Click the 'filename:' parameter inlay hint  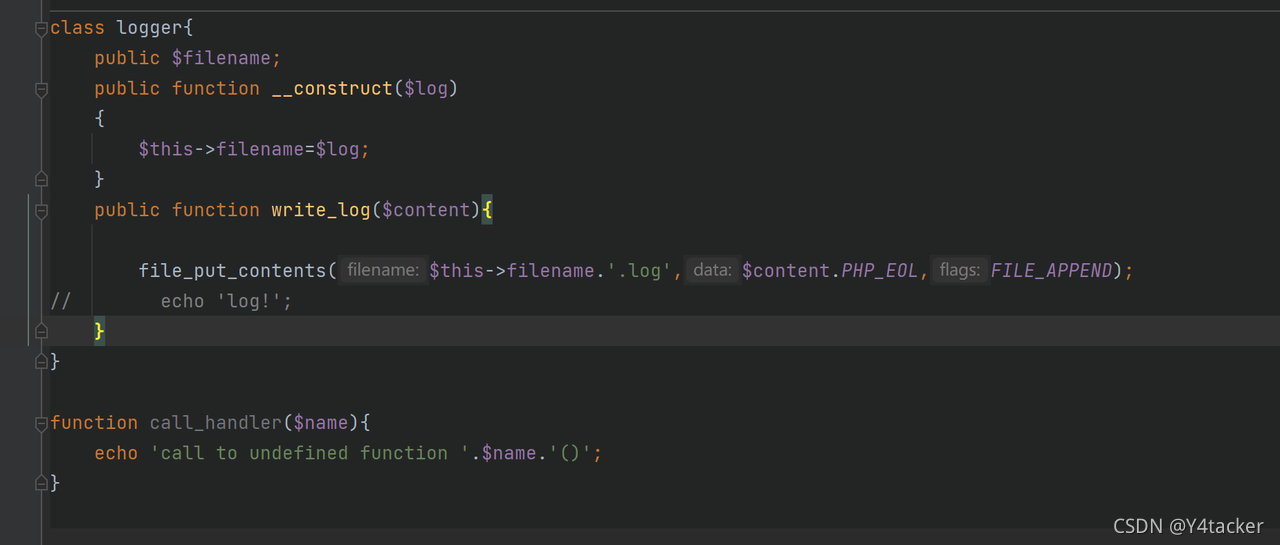tap(381, 271)
